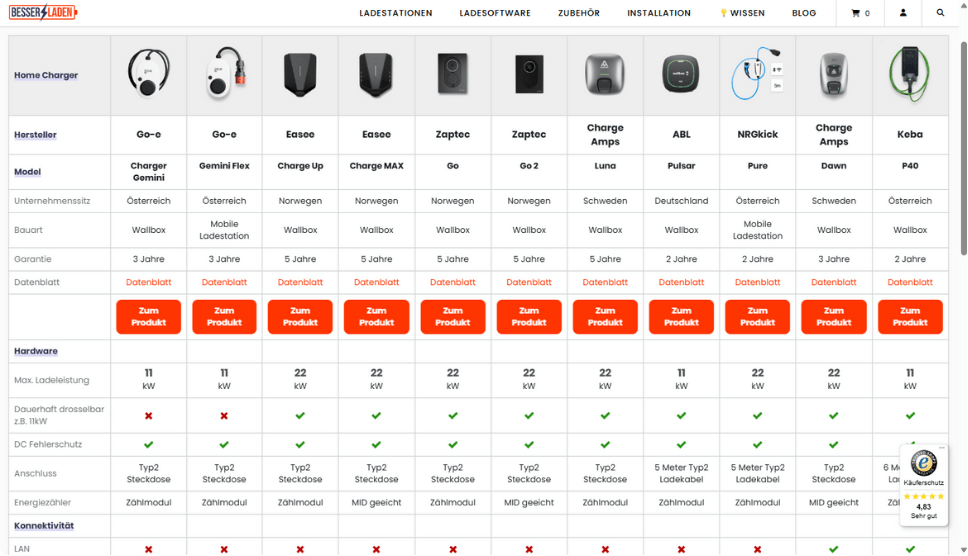Click Zum Produkt for Easee Charge MAX
This screenshot has width=968, height=556.
[x=376, y=317]
